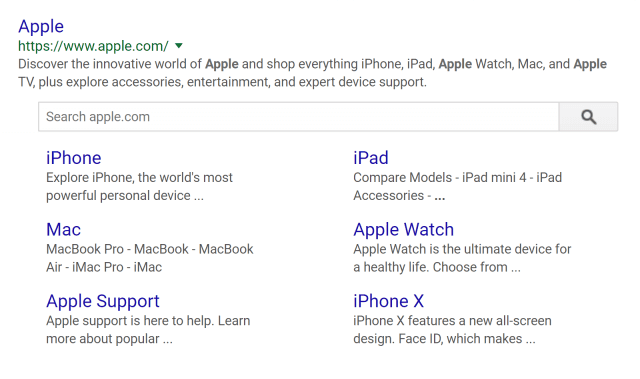Focus the Search apple.com field
The height and width of the screenshot is (379, 640).
298,117
